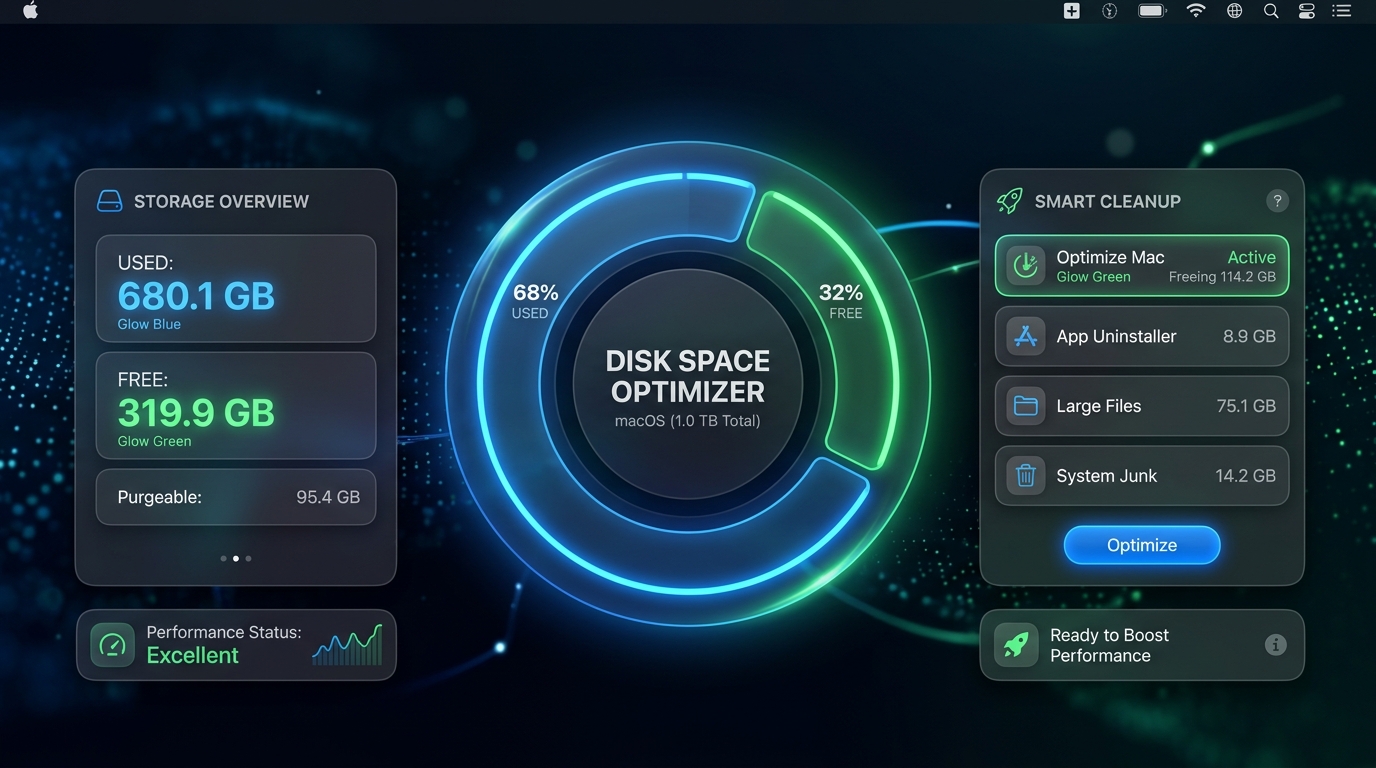The image size is (1376, 768).
Task: Open the Ready to Boost Performance card
Action: tap(1142, 645)
